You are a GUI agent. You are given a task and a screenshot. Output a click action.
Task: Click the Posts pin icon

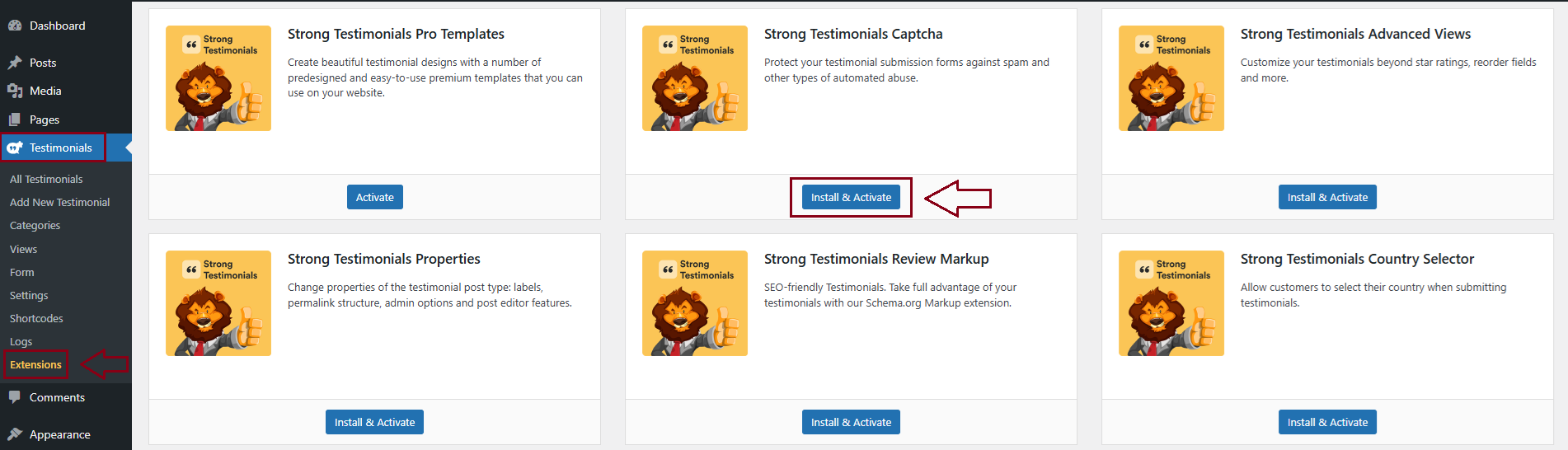pos(15,63)
